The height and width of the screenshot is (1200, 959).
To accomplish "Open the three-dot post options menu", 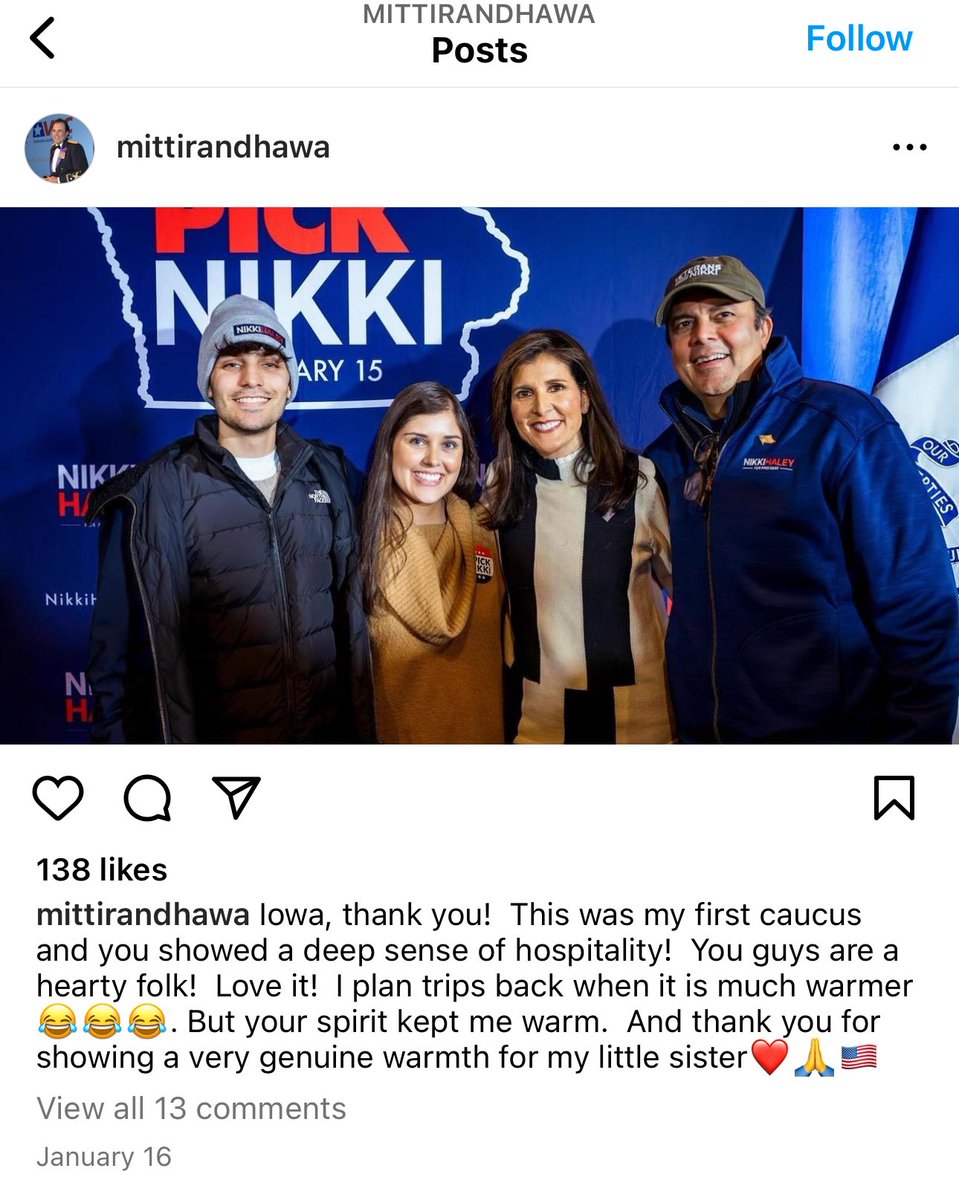I will (909, 147).
